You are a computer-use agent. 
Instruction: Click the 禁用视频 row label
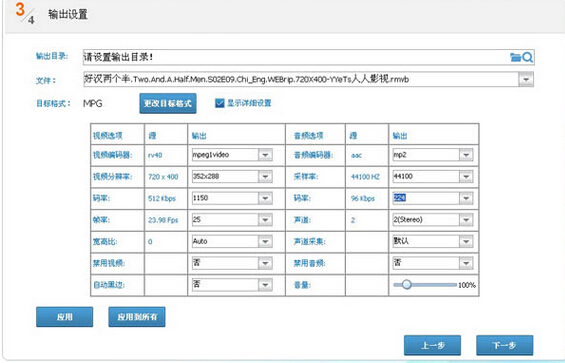109,263
